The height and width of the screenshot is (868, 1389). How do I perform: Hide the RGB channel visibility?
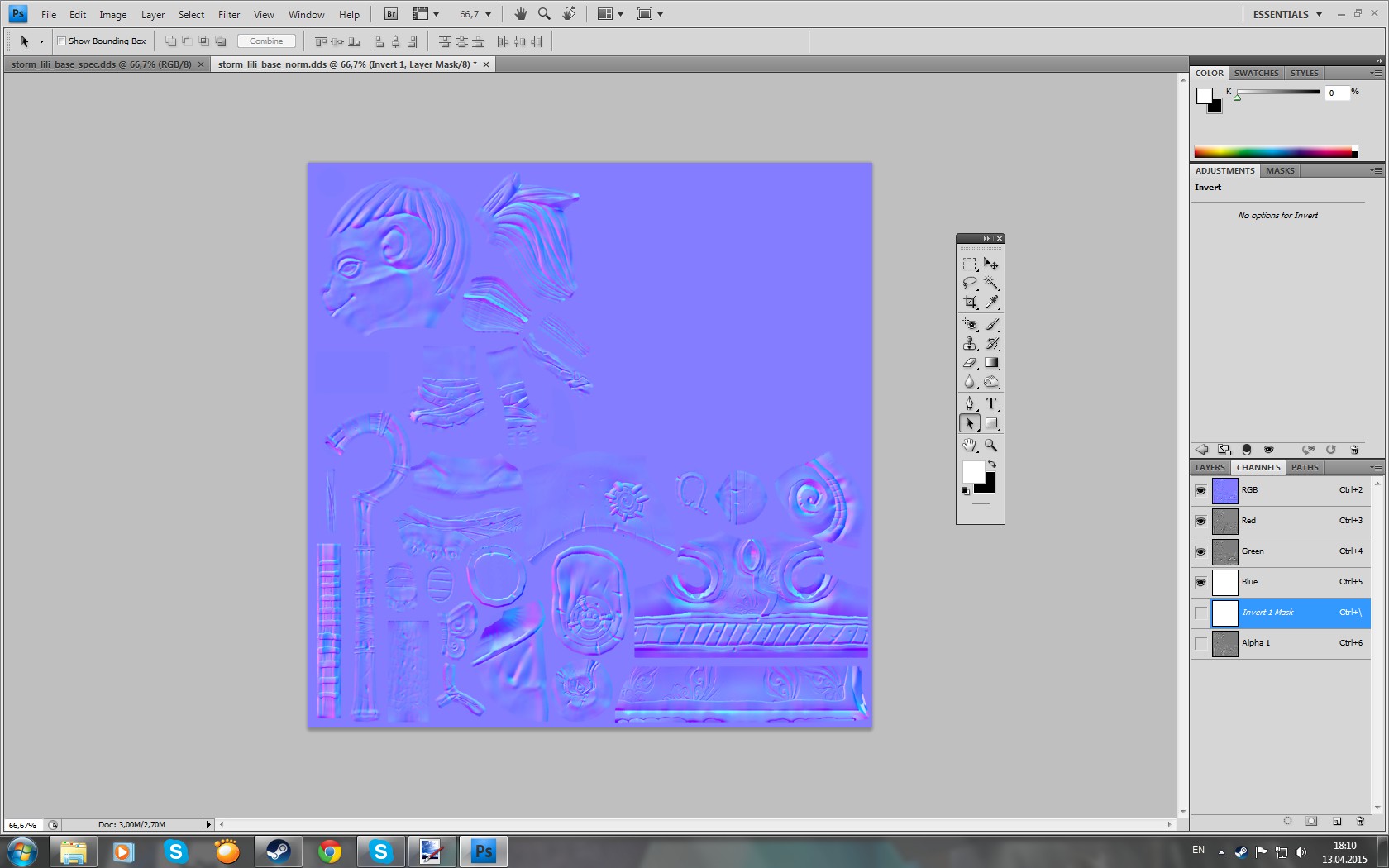pyautogui.click(x=1200, y=490)
